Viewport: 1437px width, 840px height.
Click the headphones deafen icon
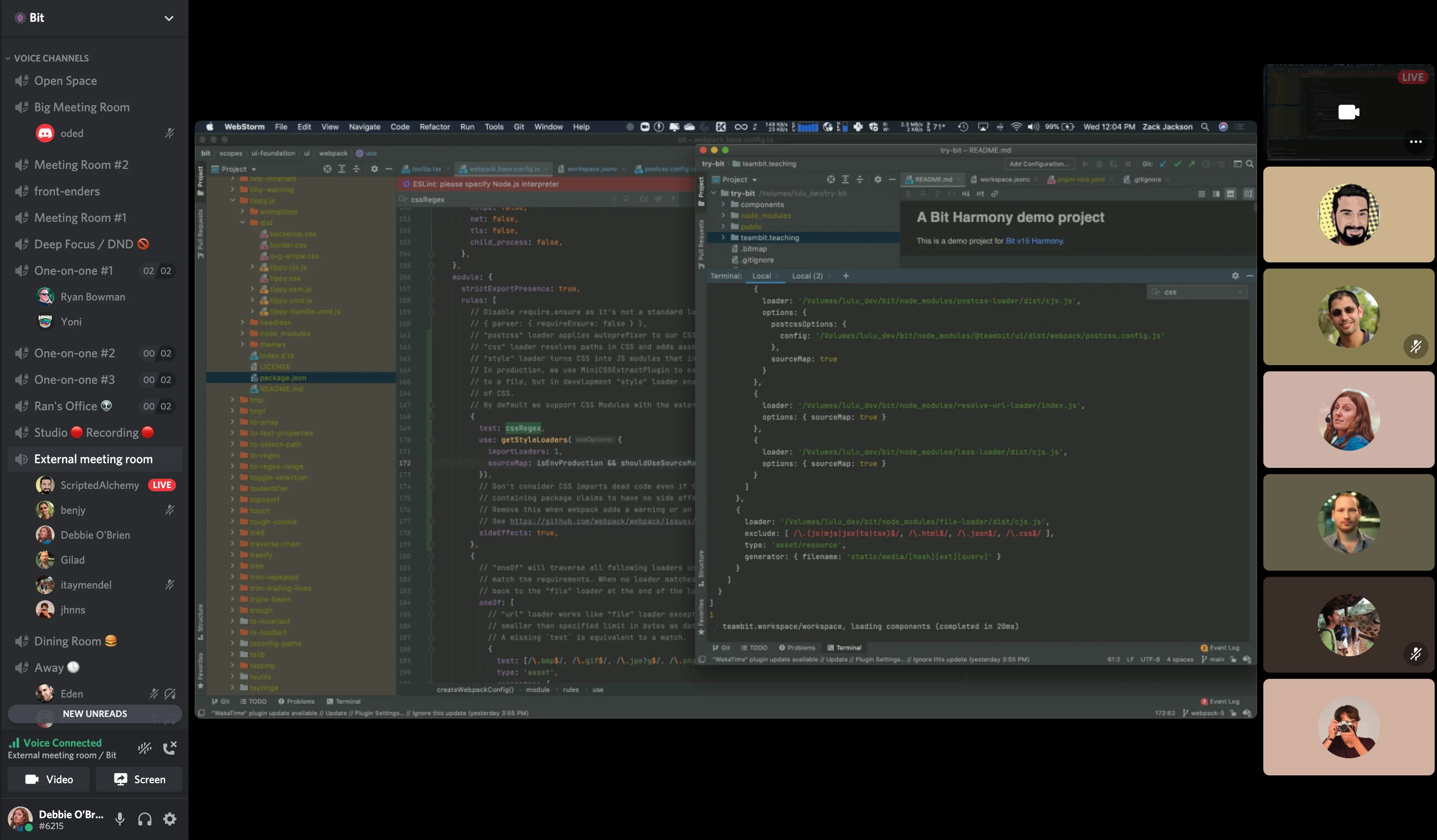[145, 819]
